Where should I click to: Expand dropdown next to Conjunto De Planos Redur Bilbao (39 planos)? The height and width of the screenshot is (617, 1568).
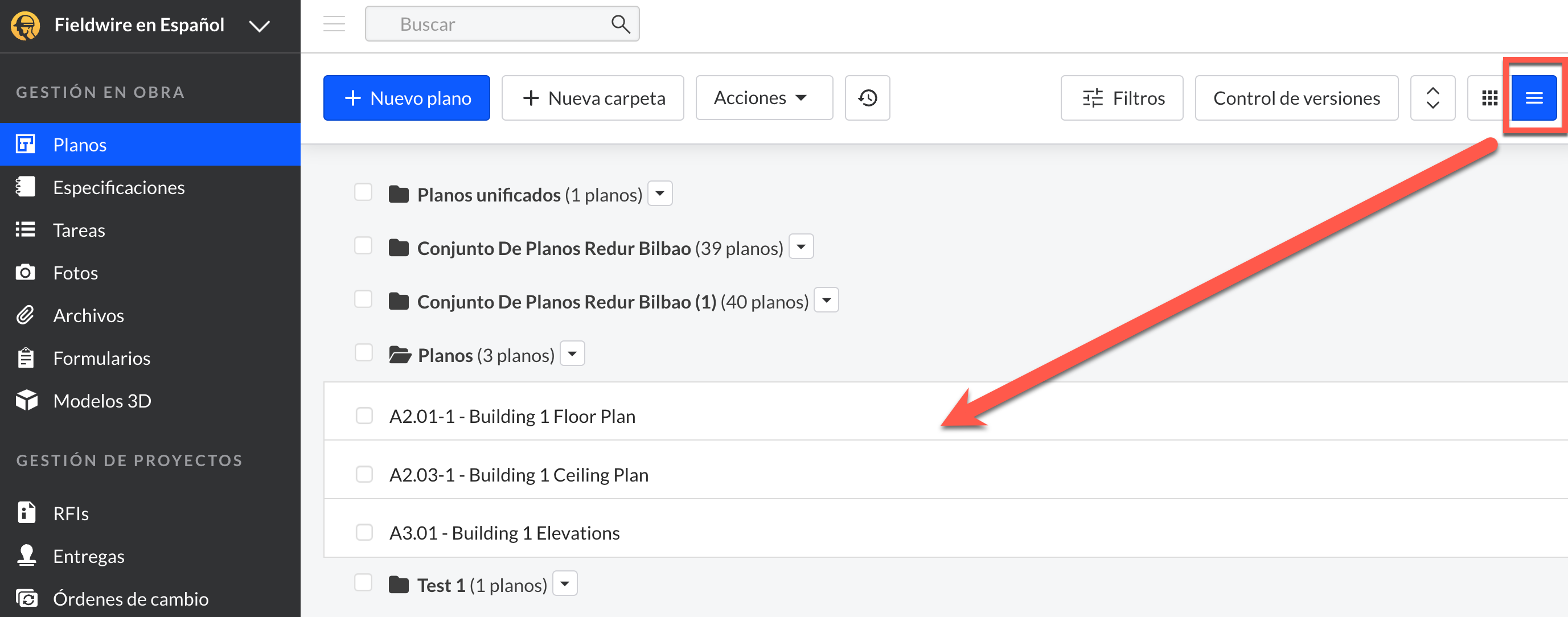(801, 246)
